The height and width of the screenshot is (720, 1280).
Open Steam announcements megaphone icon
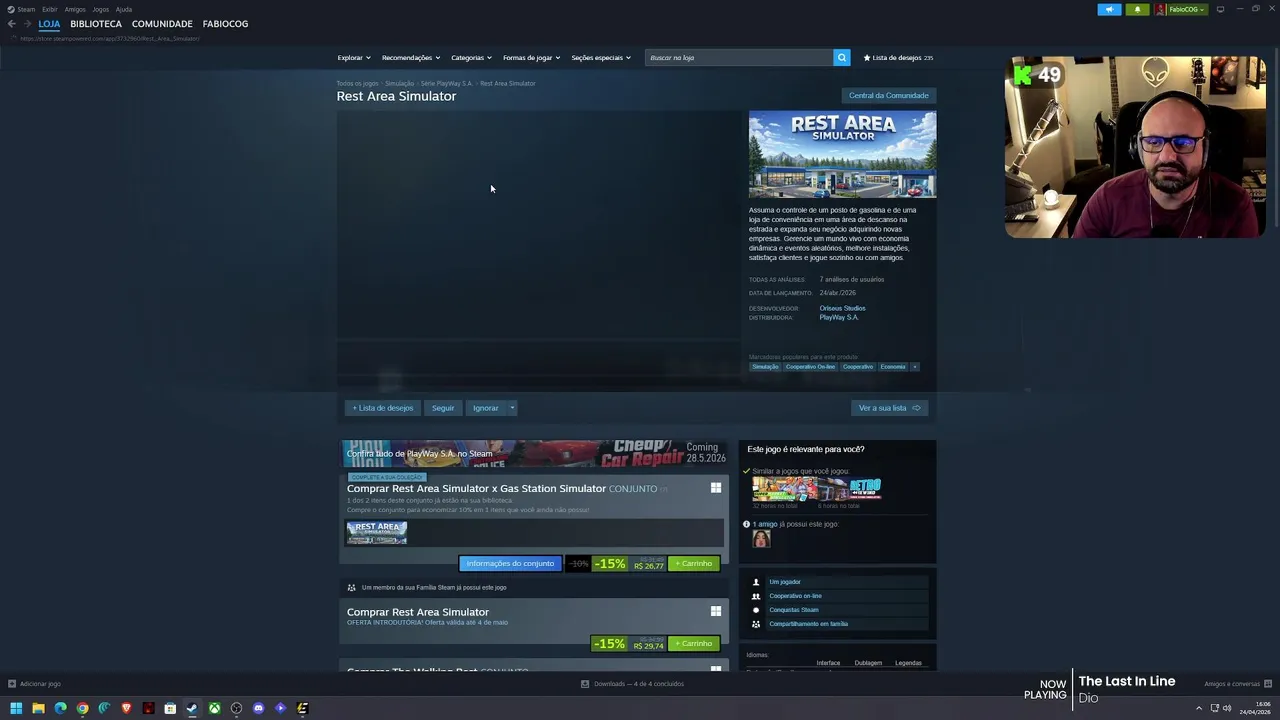point(1109,9)
